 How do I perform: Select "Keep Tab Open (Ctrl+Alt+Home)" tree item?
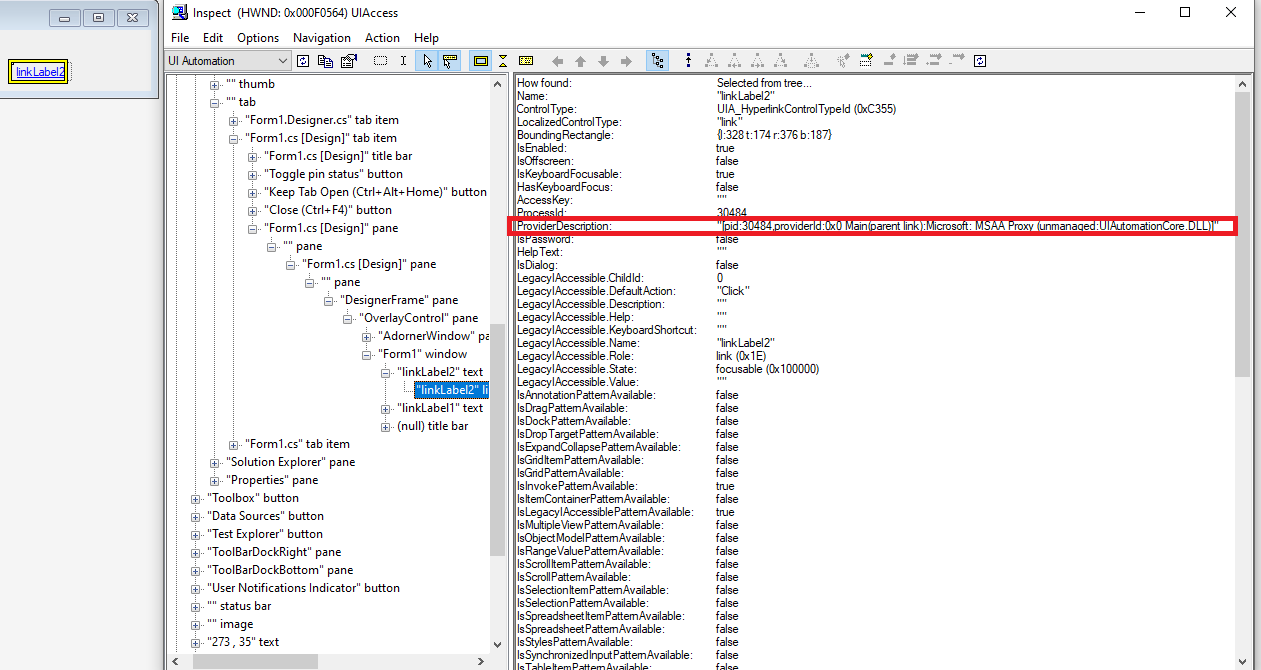(375, 192)
